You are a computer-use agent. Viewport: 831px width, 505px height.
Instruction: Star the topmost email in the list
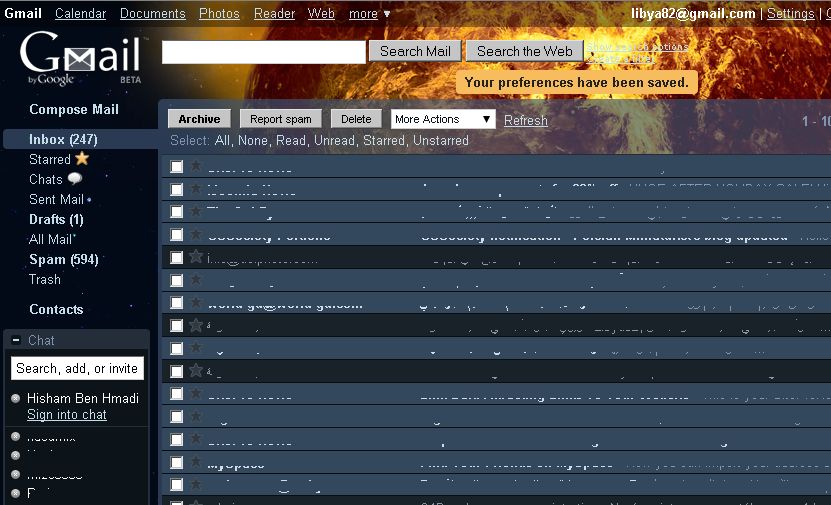click(196, 165)
